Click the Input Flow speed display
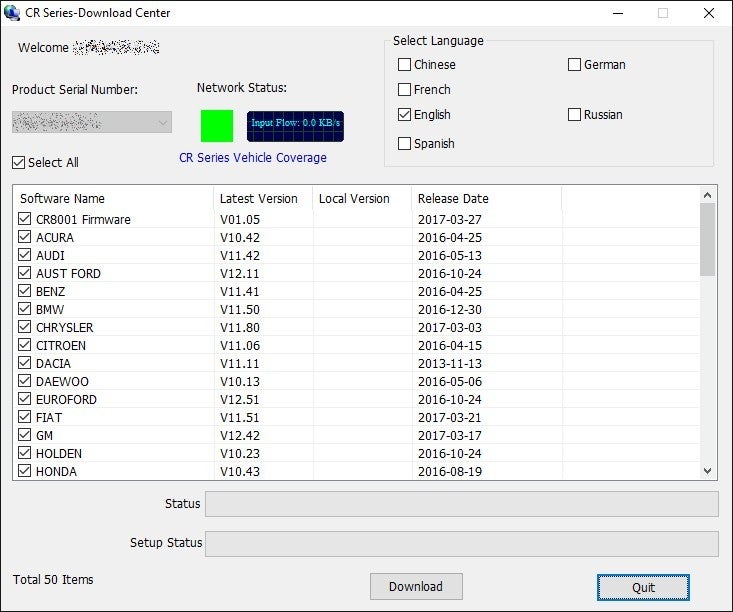The width and height of the screenshot is (733, 612). pos(295,126)
